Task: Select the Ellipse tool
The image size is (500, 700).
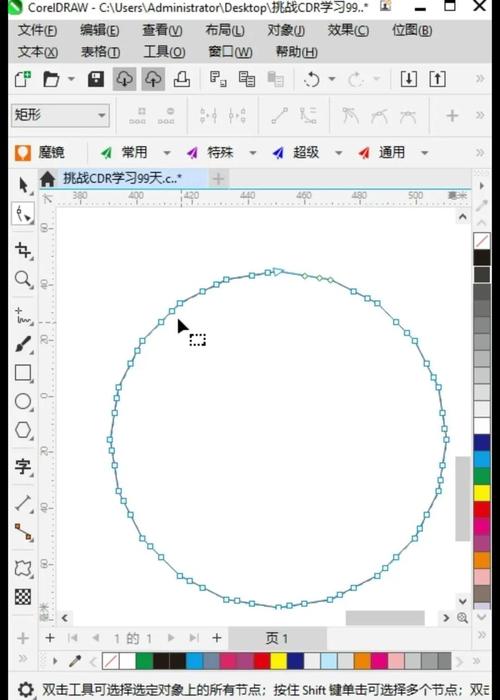Action: click(23, 402)
